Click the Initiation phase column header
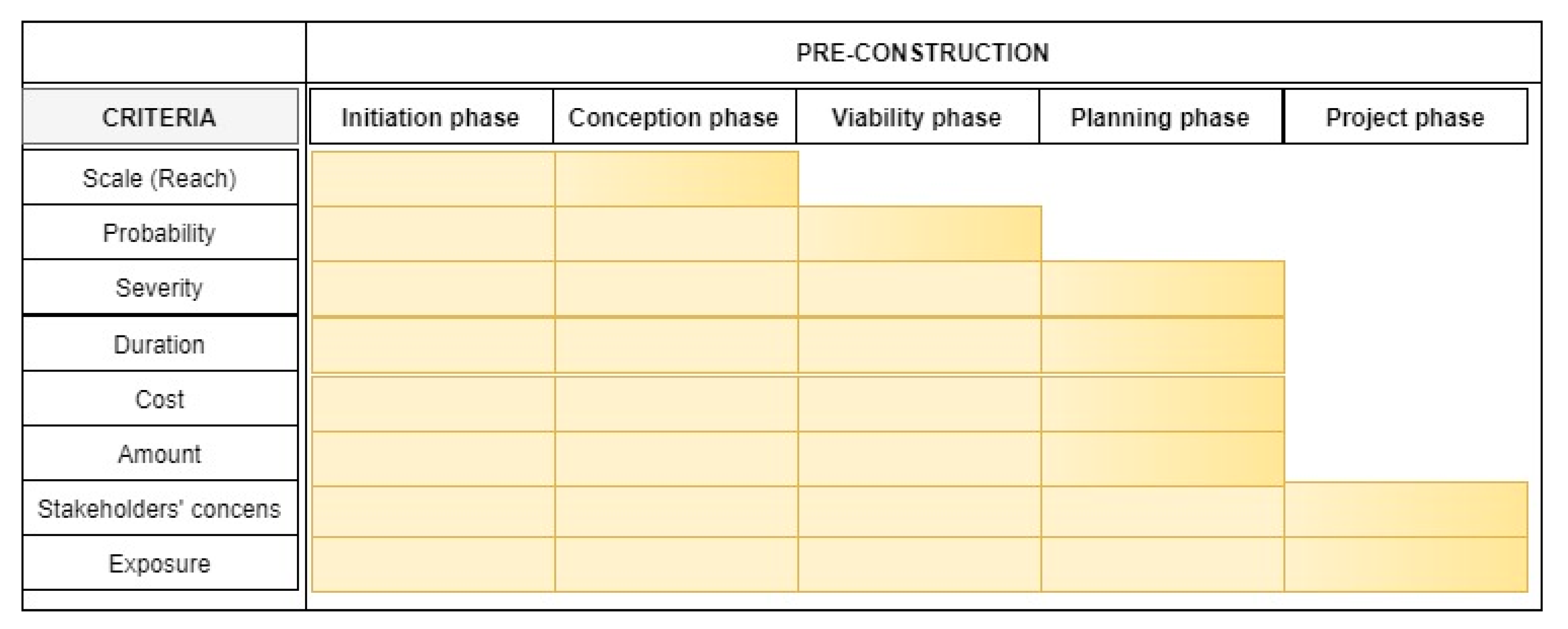This screenshot has width=1568, height=629. pyautogui.click(x=431, y=117)
